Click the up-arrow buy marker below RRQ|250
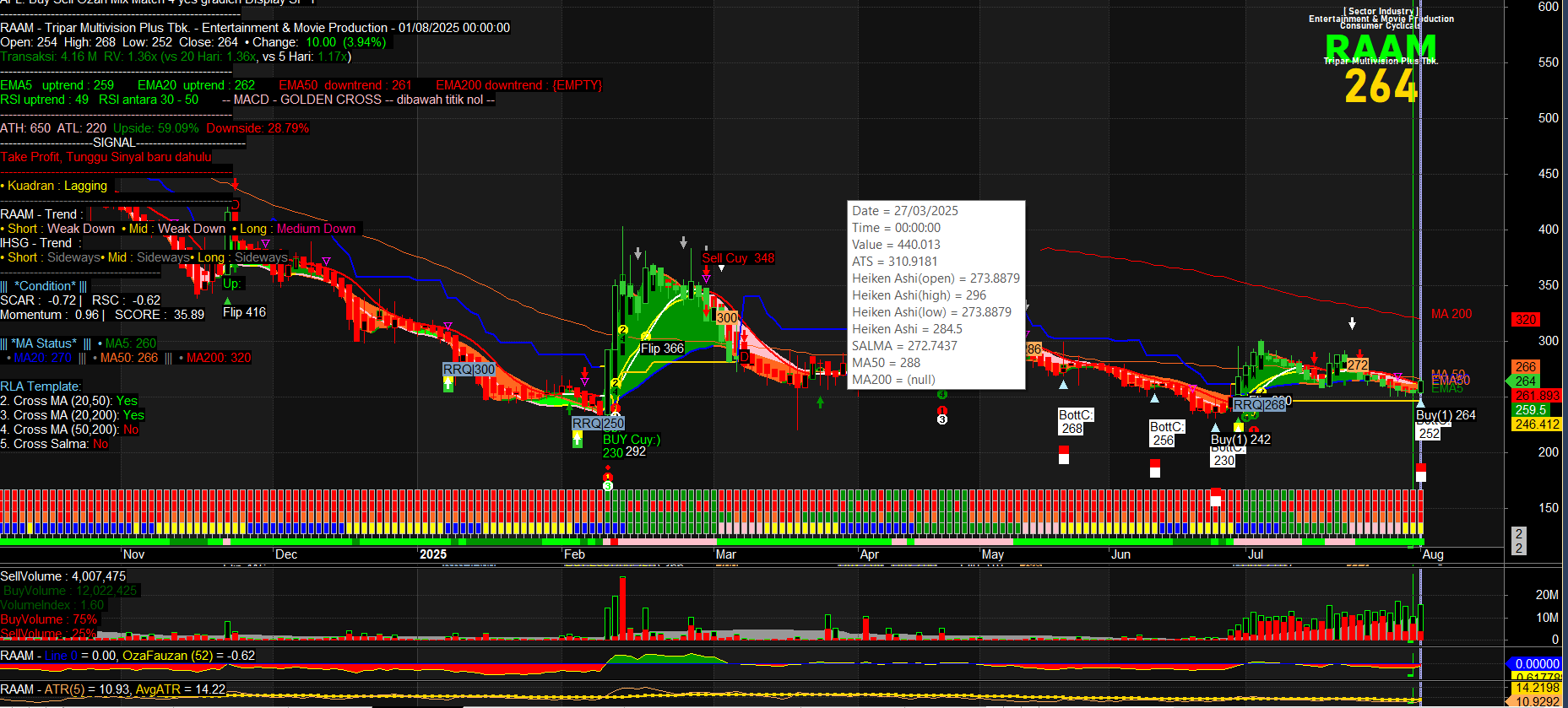Image resolution: width=1568 pixels, height=708 pixels. (578, 439)
